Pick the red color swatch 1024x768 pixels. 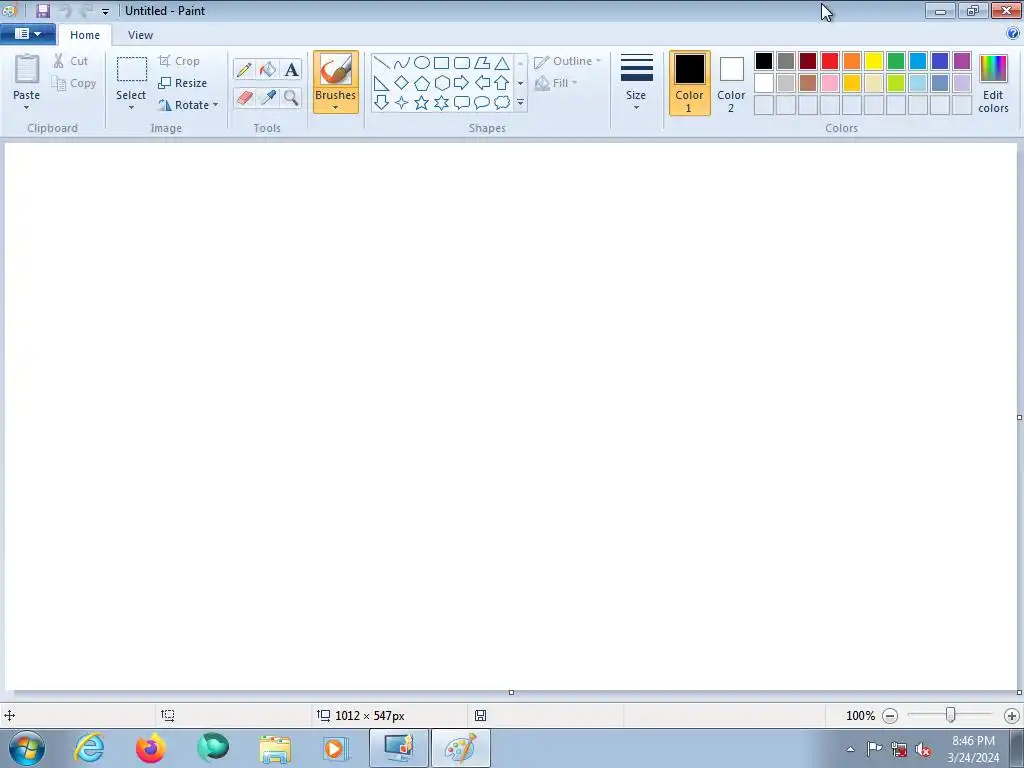point(830,61)
